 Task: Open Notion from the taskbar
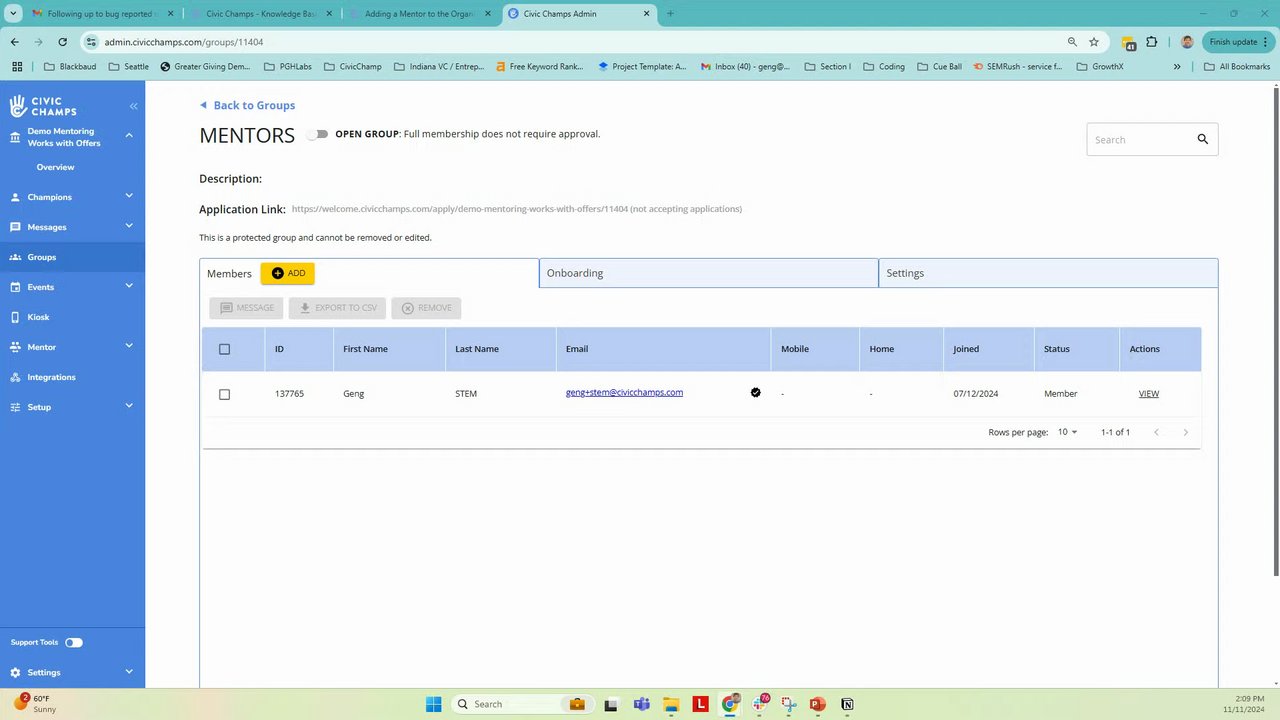click(847, 704)
